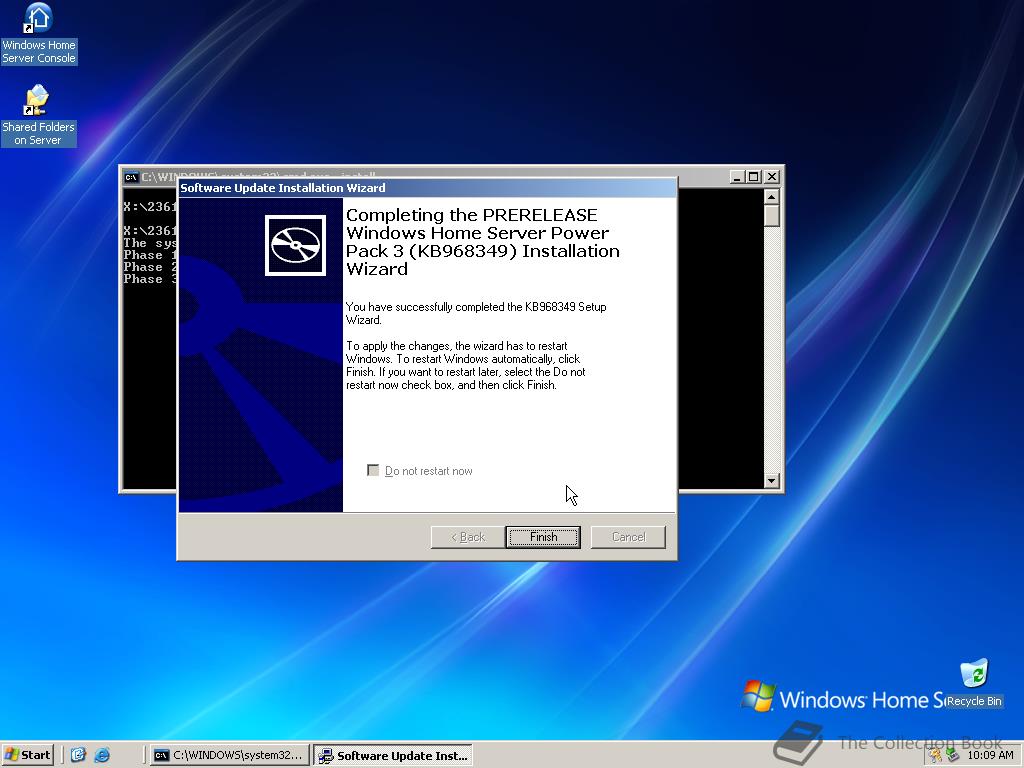Viewport: 1024px width, 768px height.
Task: Select the Shared Folders on Server icon
Action: coord(39,116)
